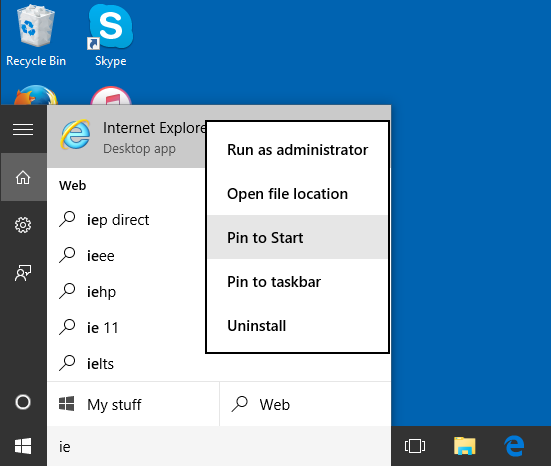Switch to the My stuff filter
The image size is (551, 466).
tap(133, 404)
